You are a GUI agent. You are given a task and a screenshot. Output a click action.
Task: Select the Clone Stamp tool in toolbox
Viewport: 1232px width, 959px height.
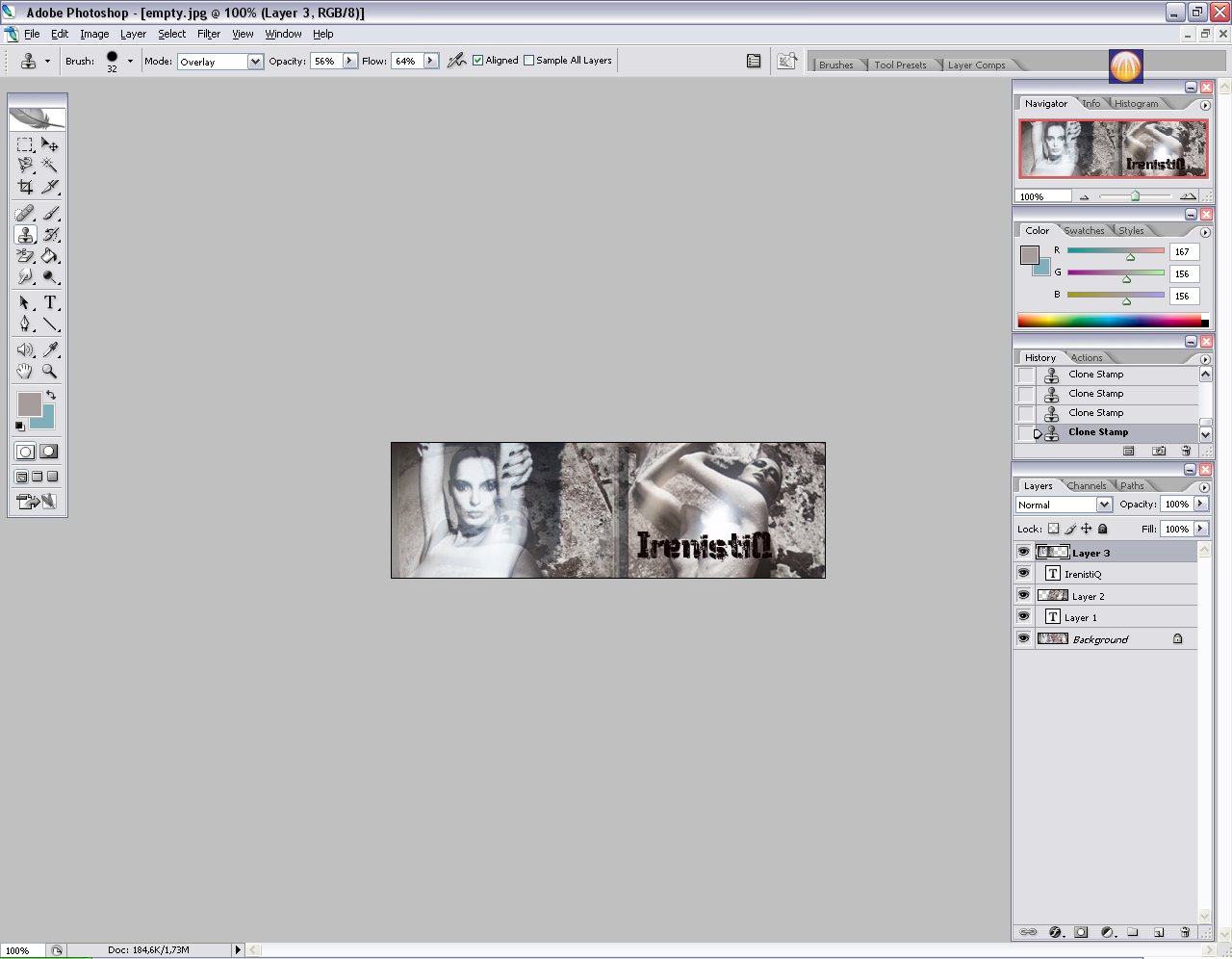point(25,235)
